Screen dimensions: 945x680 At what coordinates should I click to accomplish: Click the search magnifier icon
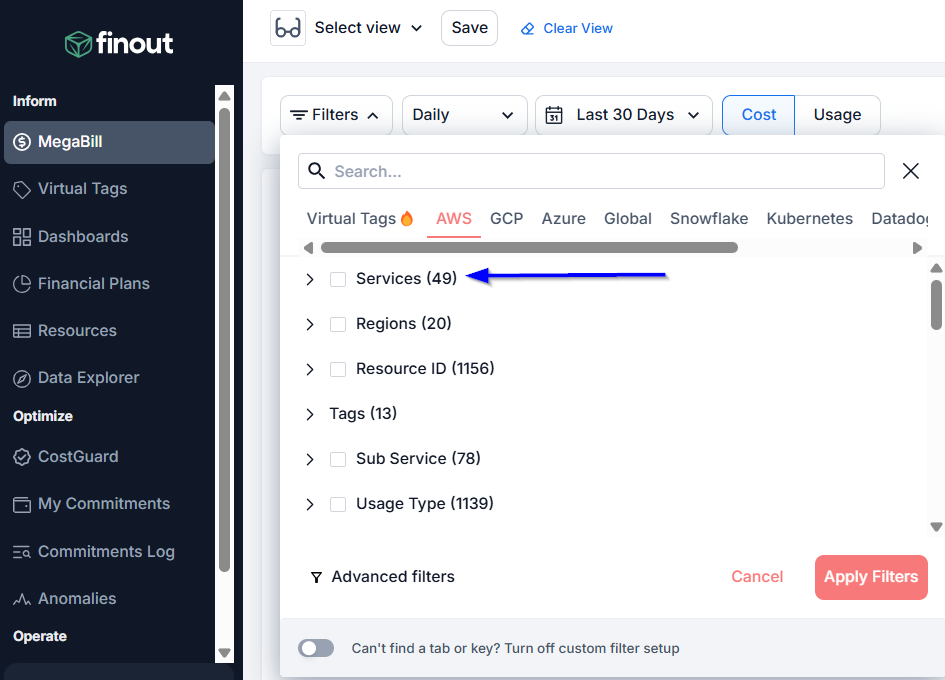[316, 171]
